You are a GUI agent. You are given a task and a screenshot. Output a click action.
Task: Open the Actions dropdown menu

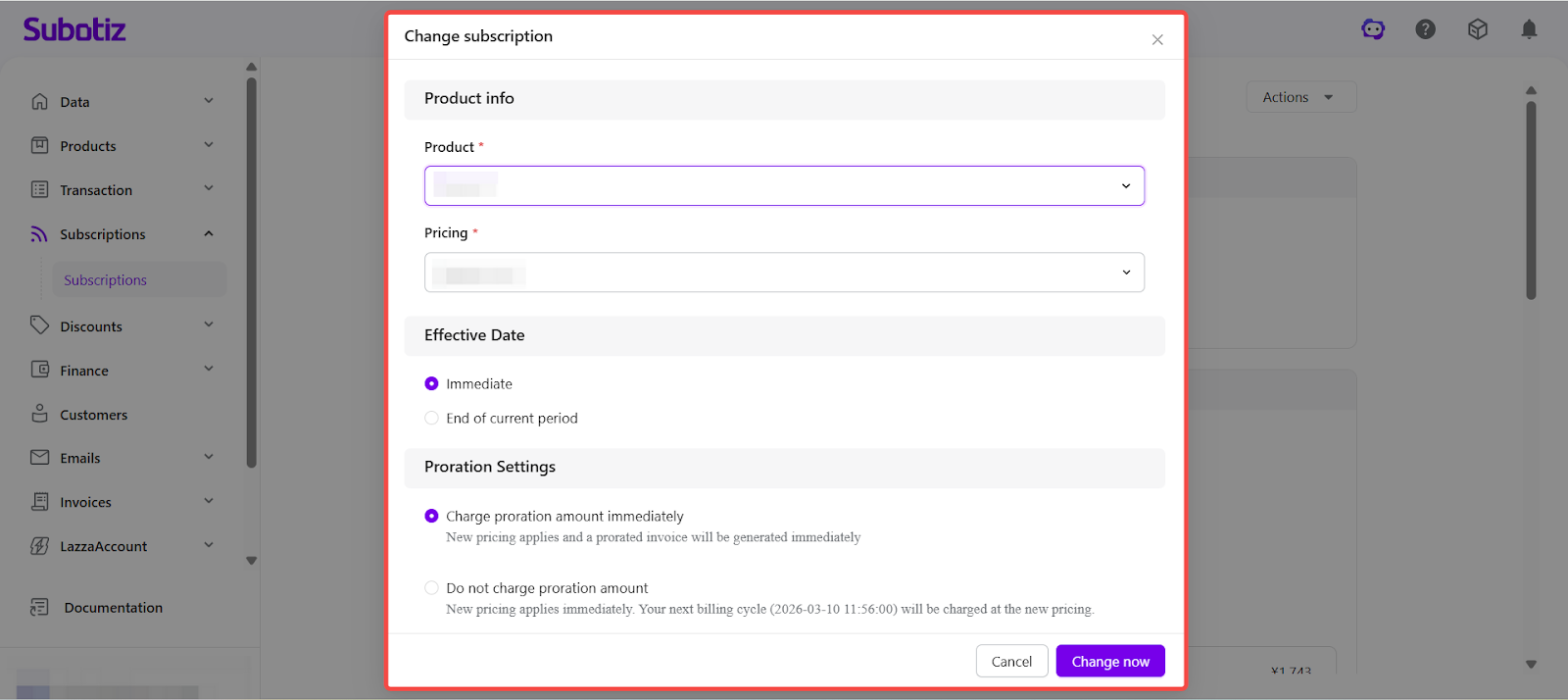(1300, 97)
